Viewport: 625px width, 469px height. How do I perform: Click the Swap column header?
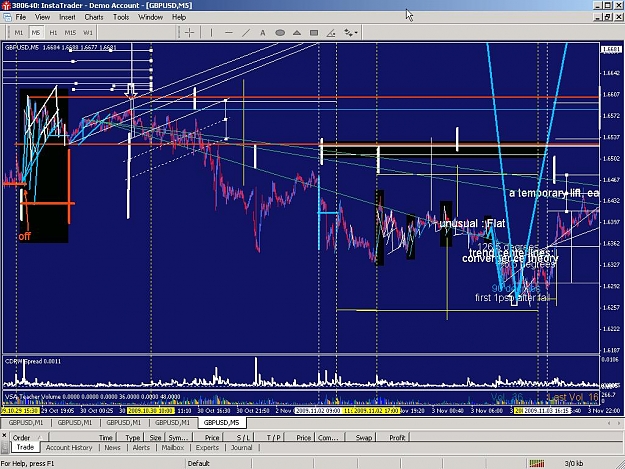pyautogui.click(x=360, y=438)
